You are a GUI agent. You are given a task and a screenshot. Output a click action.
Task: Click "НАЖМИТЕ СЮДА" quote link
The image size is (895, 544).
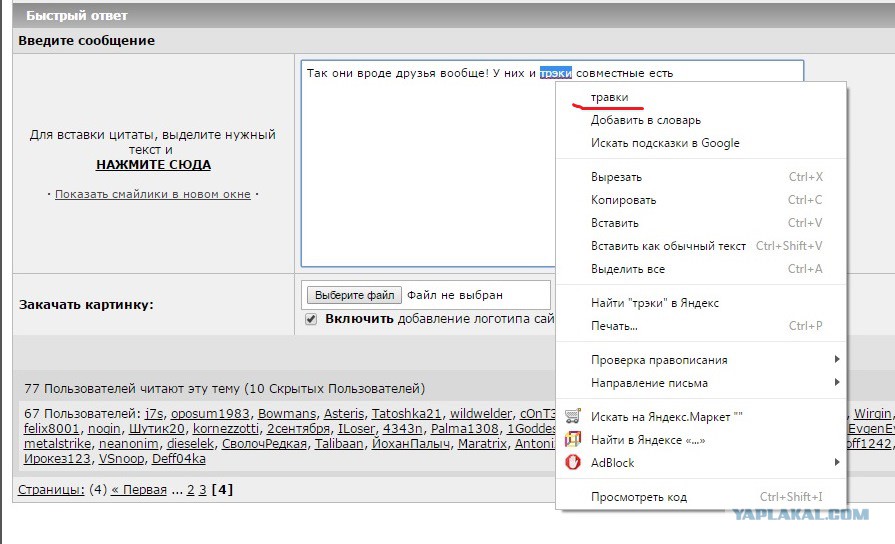(x=154, y=165)
